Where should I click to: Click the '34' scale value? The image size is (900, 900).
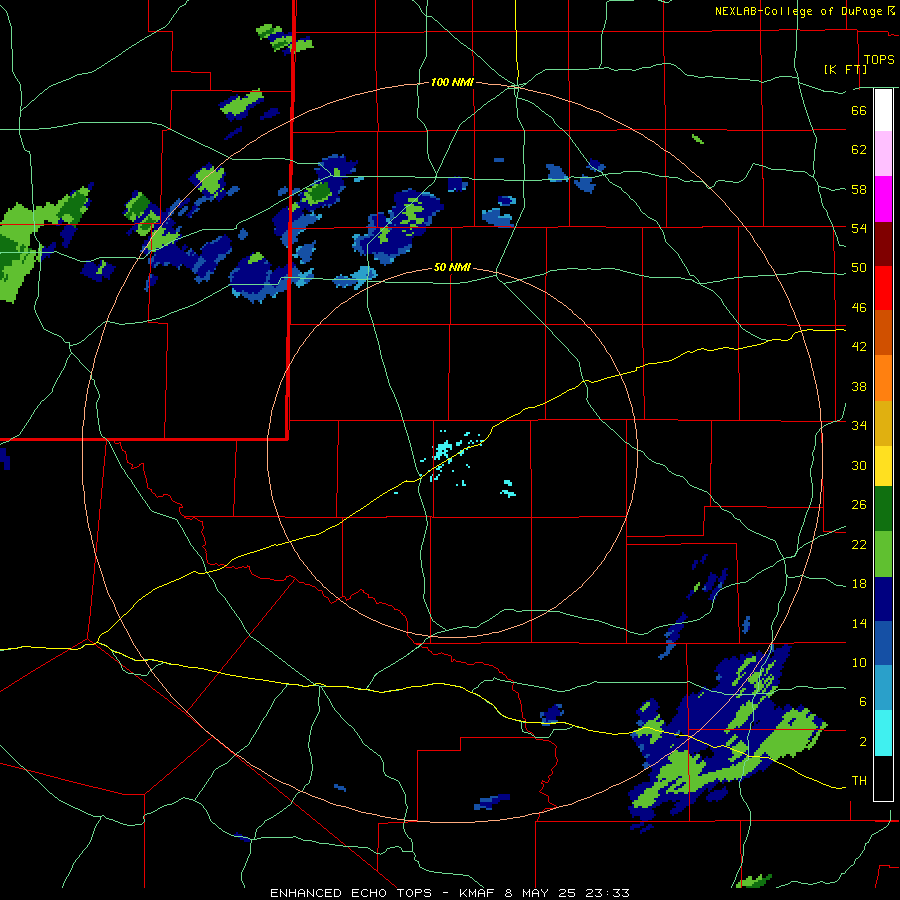click(859, 426)
